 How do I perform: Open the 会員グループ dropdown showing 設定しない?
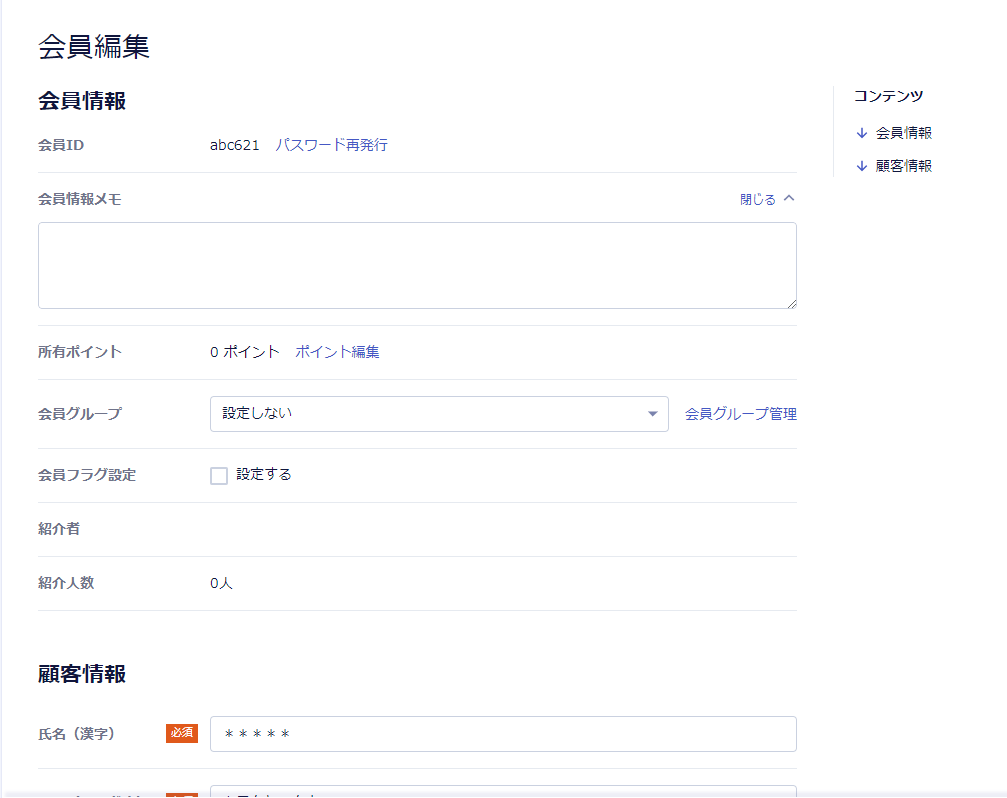coord(430,414)
